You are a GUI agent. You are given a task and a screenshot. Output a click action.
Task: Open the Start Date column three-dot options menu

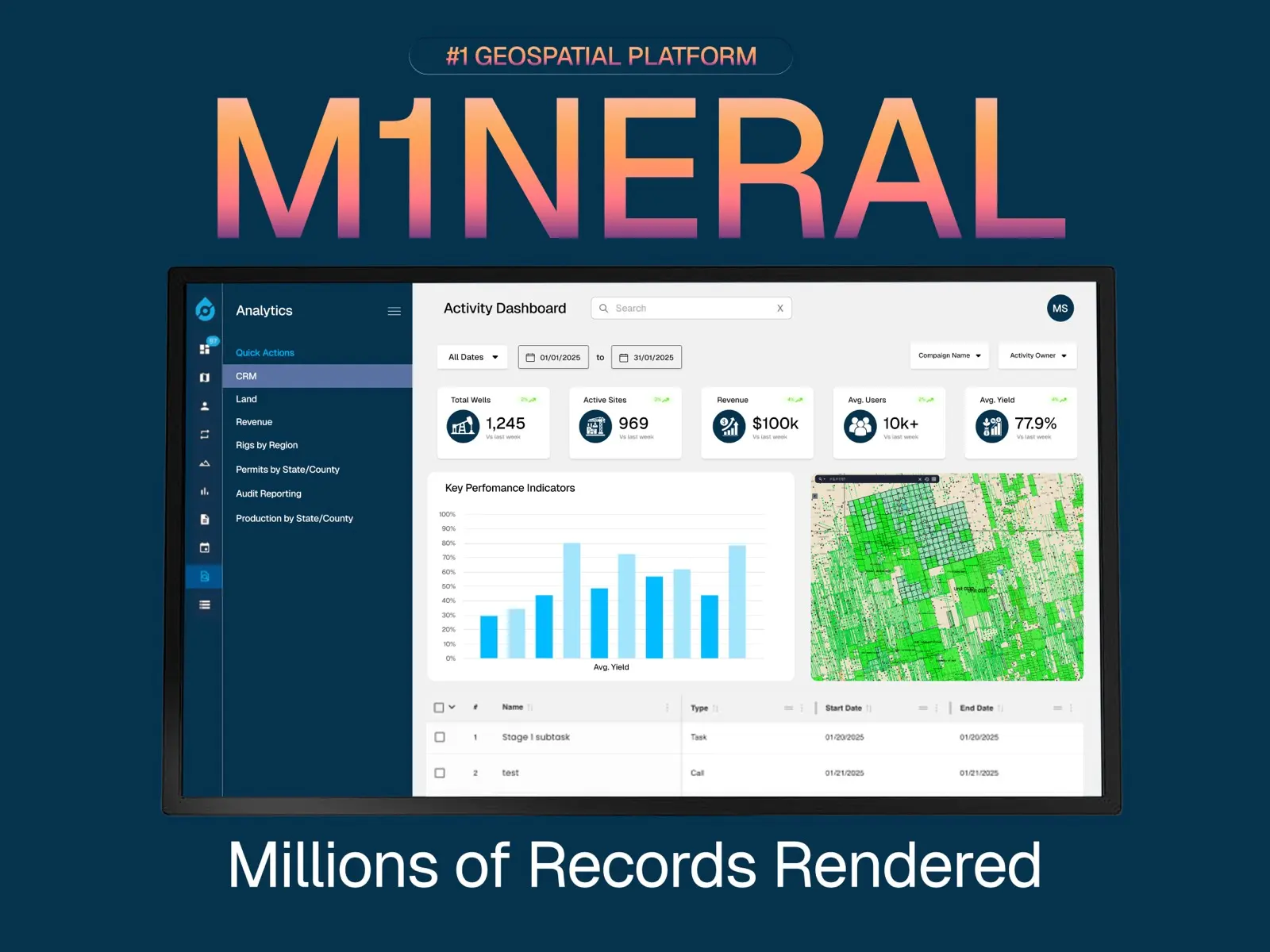937,708
